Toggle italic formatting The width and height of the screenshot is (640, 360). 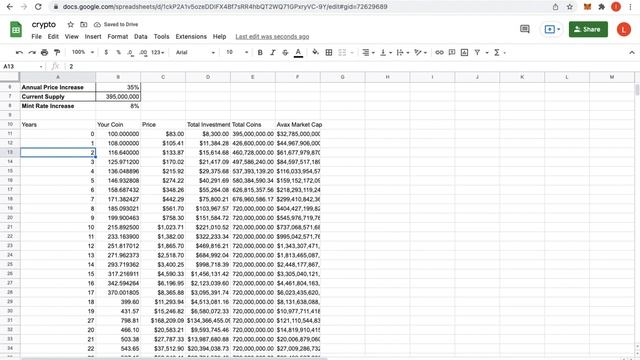tap(273, 52)
